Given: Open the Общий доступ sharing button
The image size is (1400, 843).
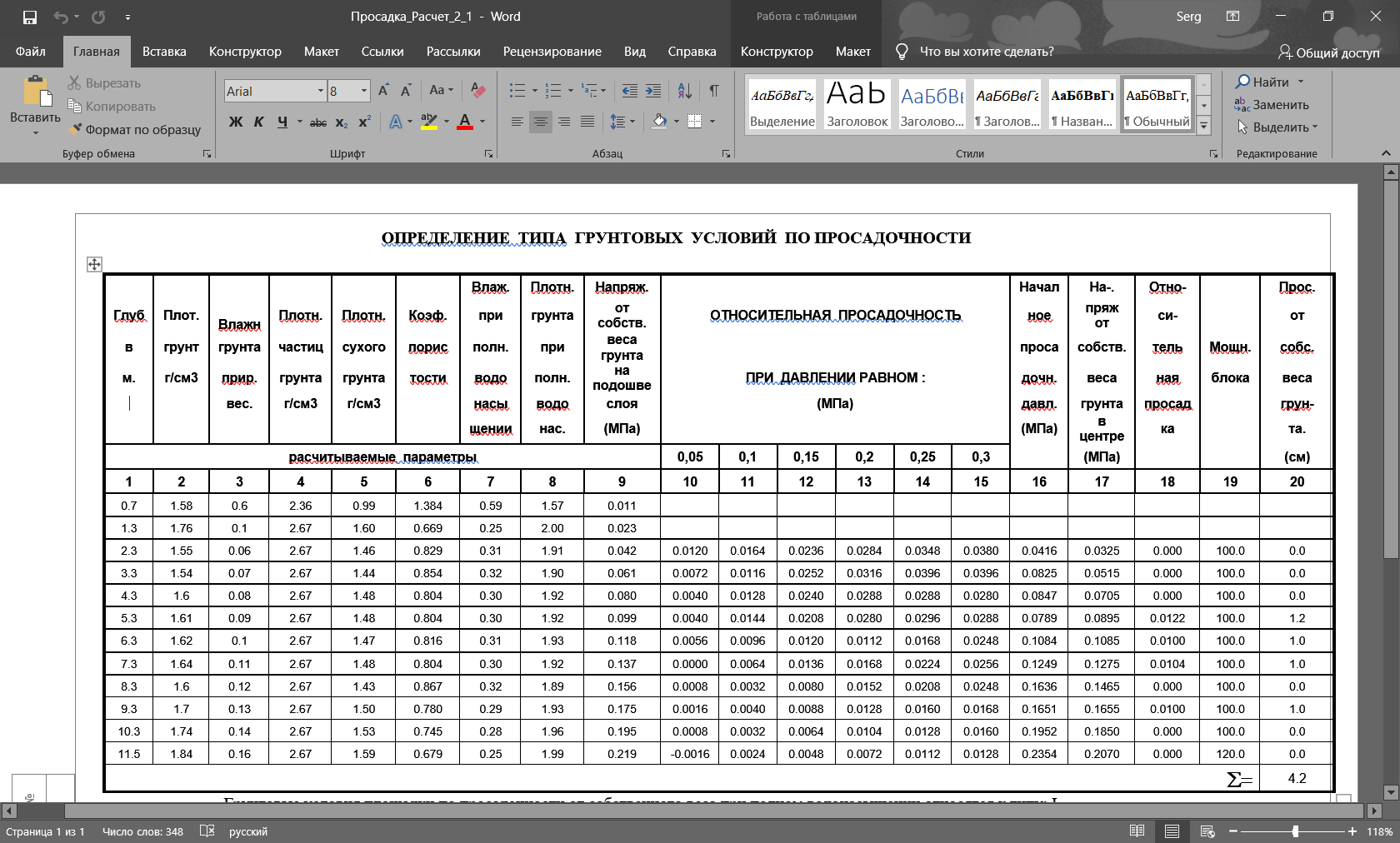Looking at the screenshot, I should click(1329, 52).
